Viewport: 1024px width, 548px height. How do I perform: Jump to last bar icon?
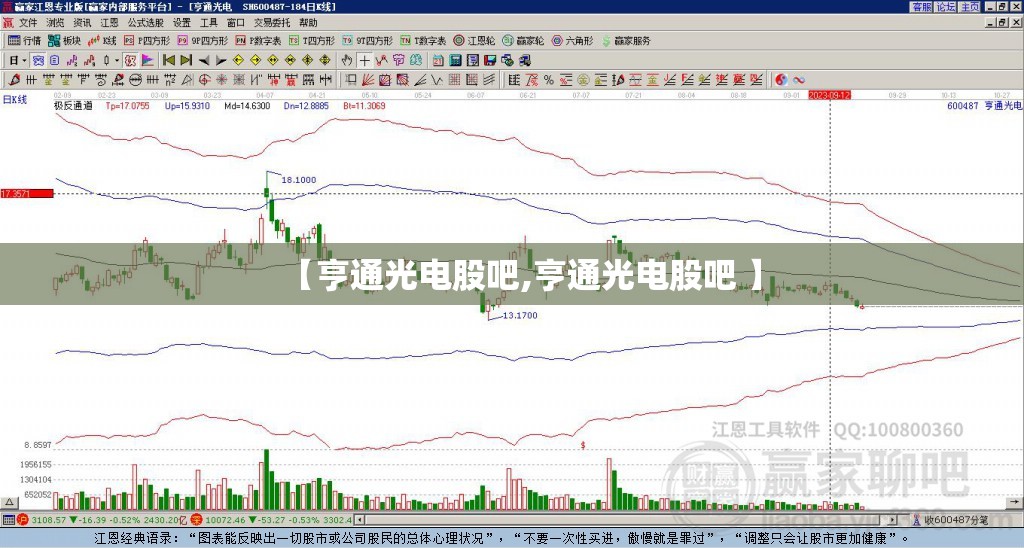coord(186,61)
